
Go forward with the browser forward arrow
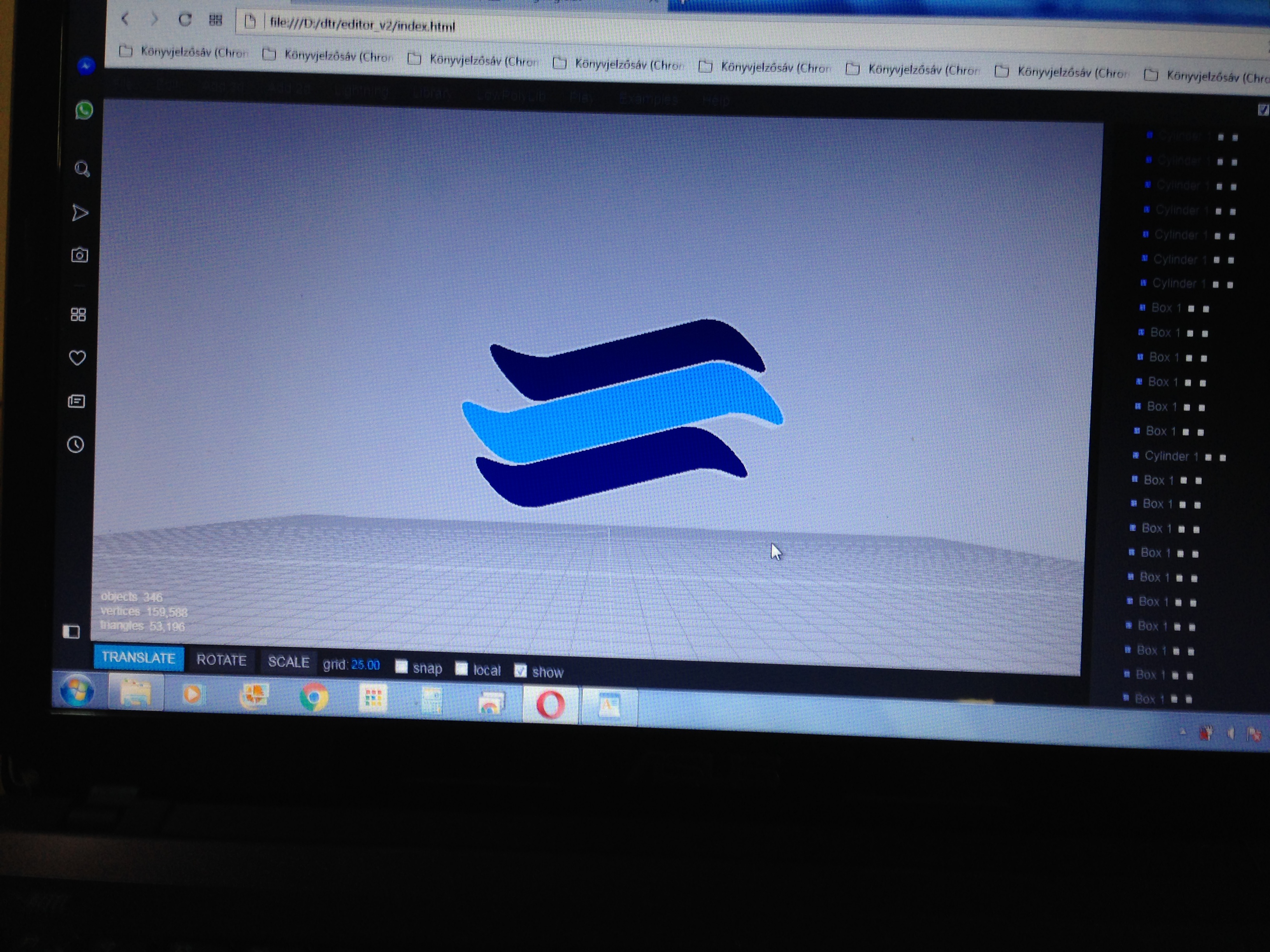pos(154,19)
